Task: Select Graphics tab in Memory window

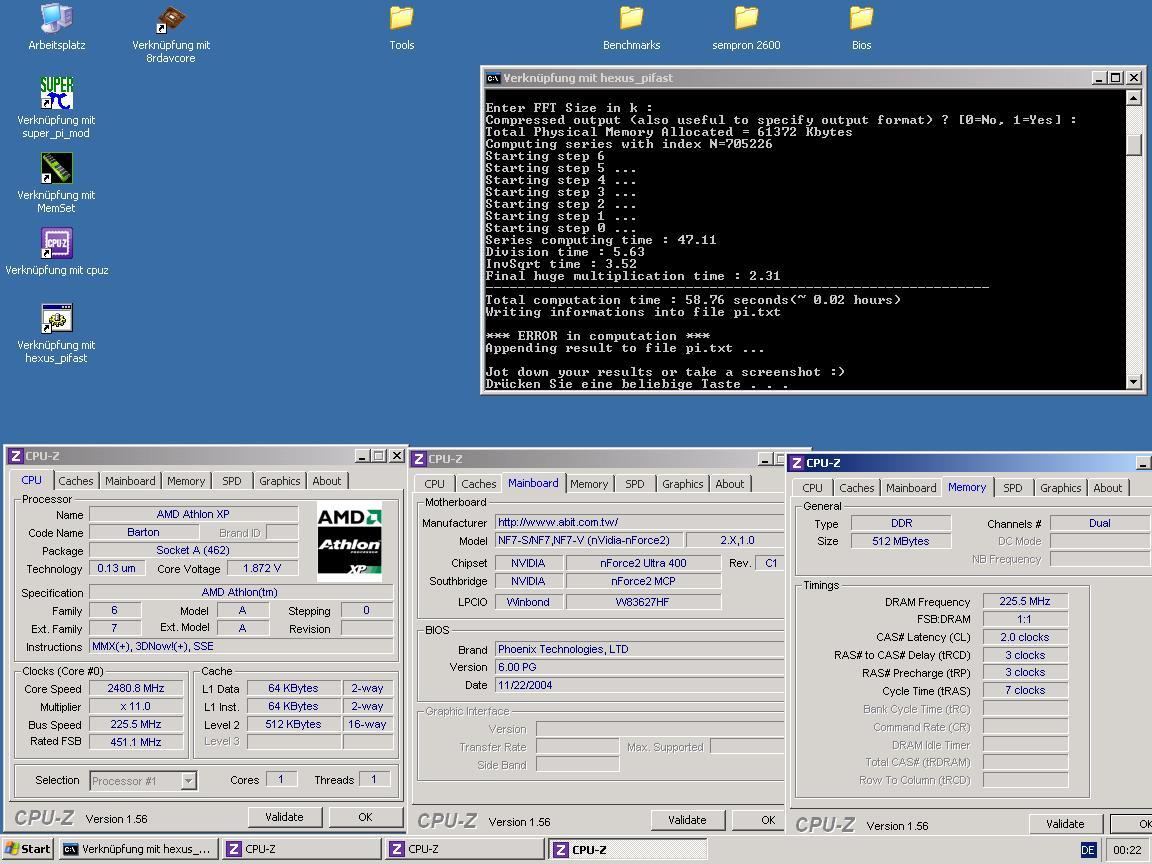Action: tap(1061, 488)
